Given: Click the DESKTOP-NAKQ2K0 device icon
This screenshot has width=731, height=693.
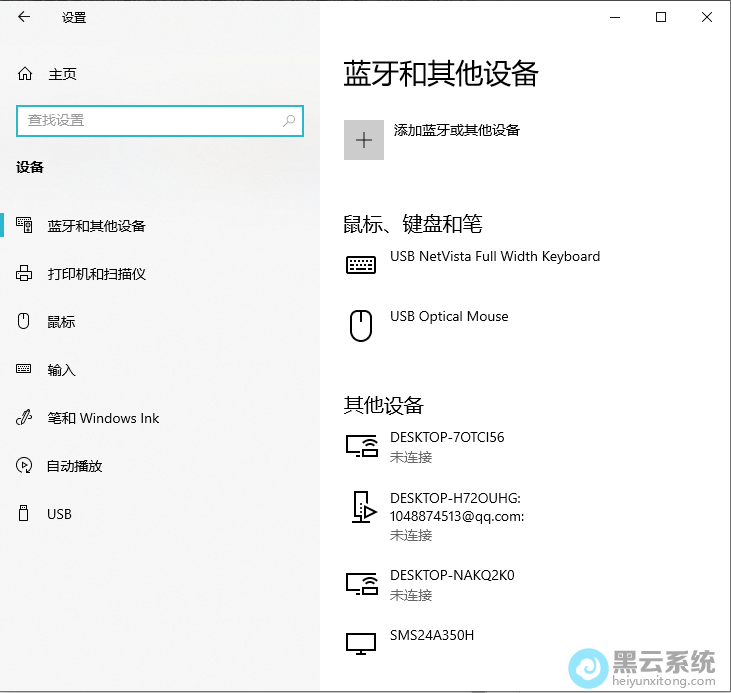Looking at the screenshot, I should coord(361,584).
